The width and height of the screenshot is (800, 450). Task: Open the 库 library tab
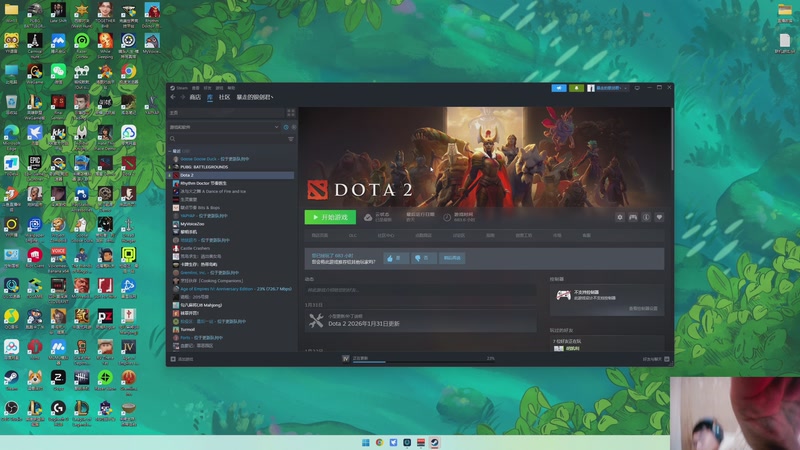click(210, 97)
